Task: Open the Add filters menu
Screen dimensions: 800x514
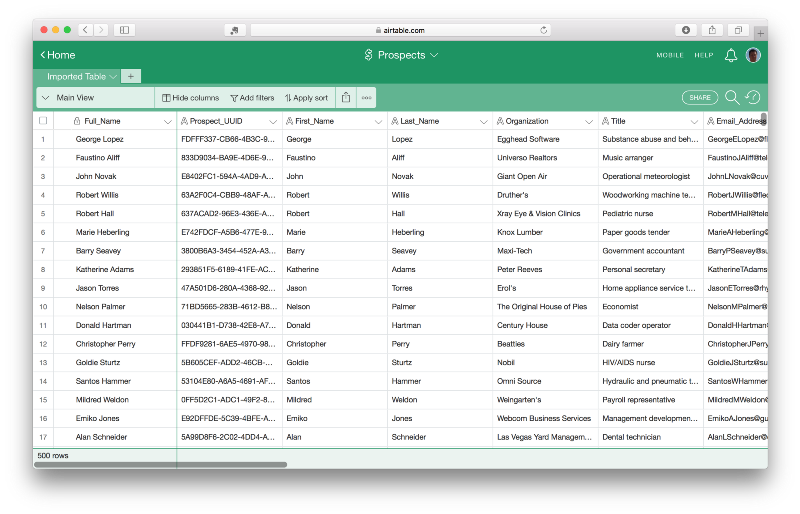Action: (252, 97)
